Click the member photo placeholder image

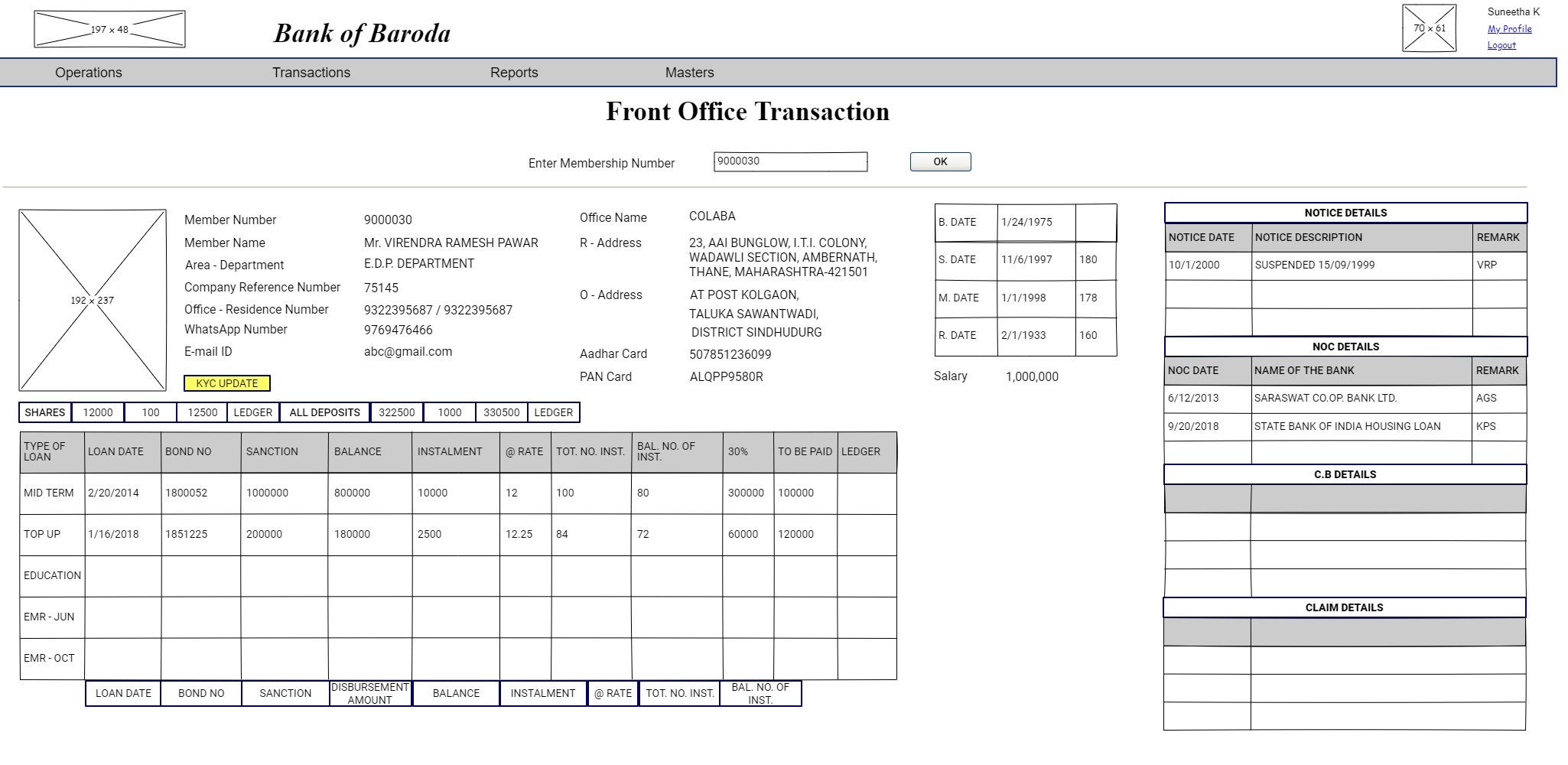92,301
